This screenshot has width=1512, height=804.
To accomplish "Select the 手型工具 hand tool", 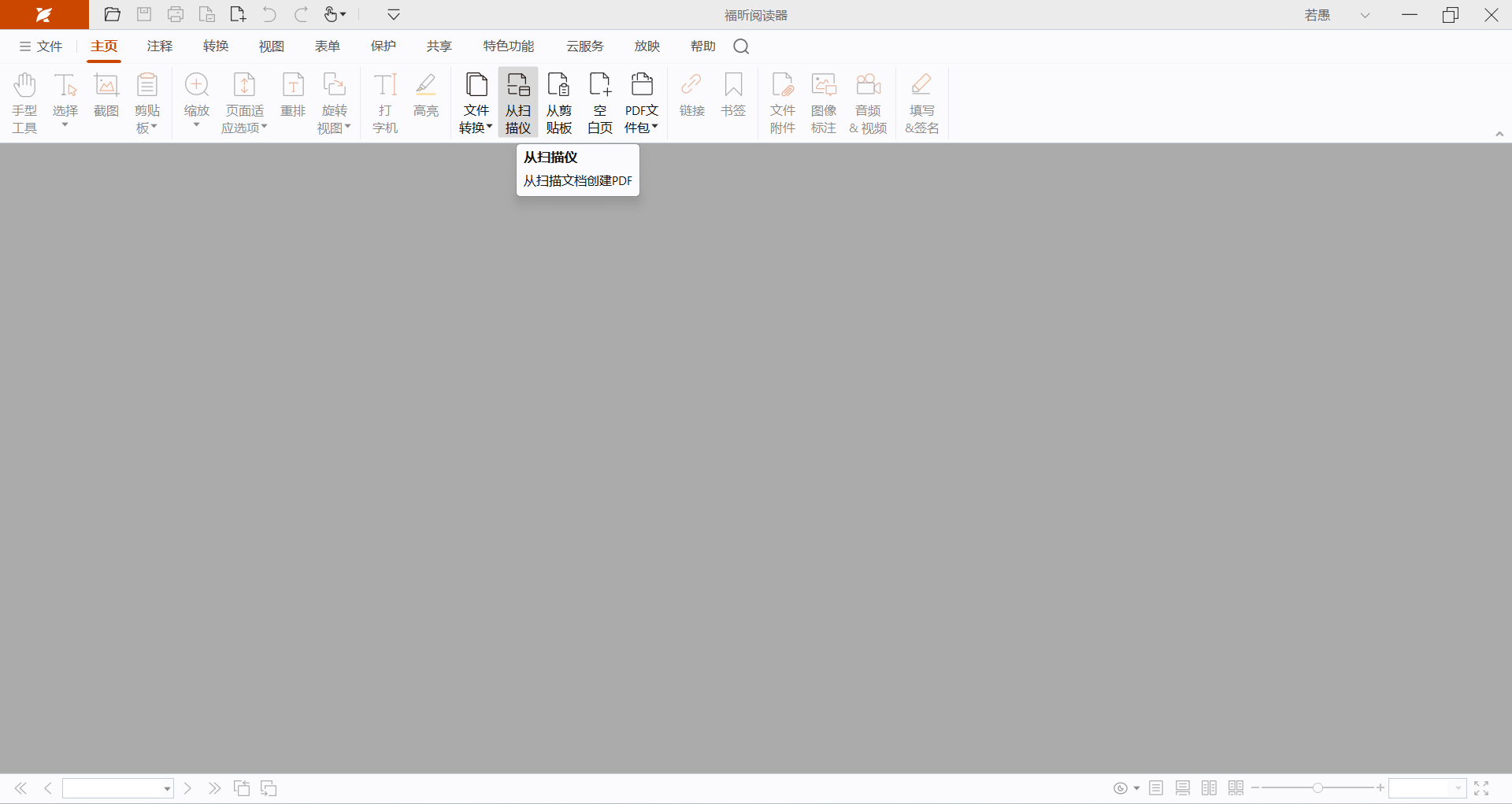I will (24, 102).
